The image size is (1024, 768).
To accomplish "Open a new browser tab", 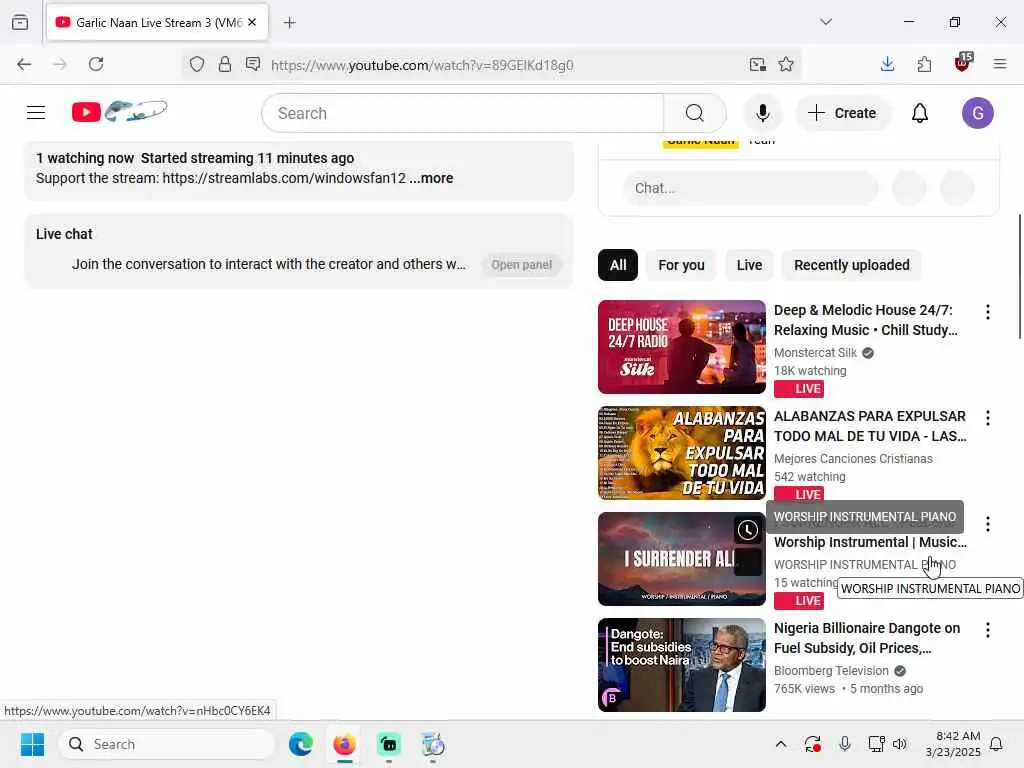I will (x=289, y=23).
